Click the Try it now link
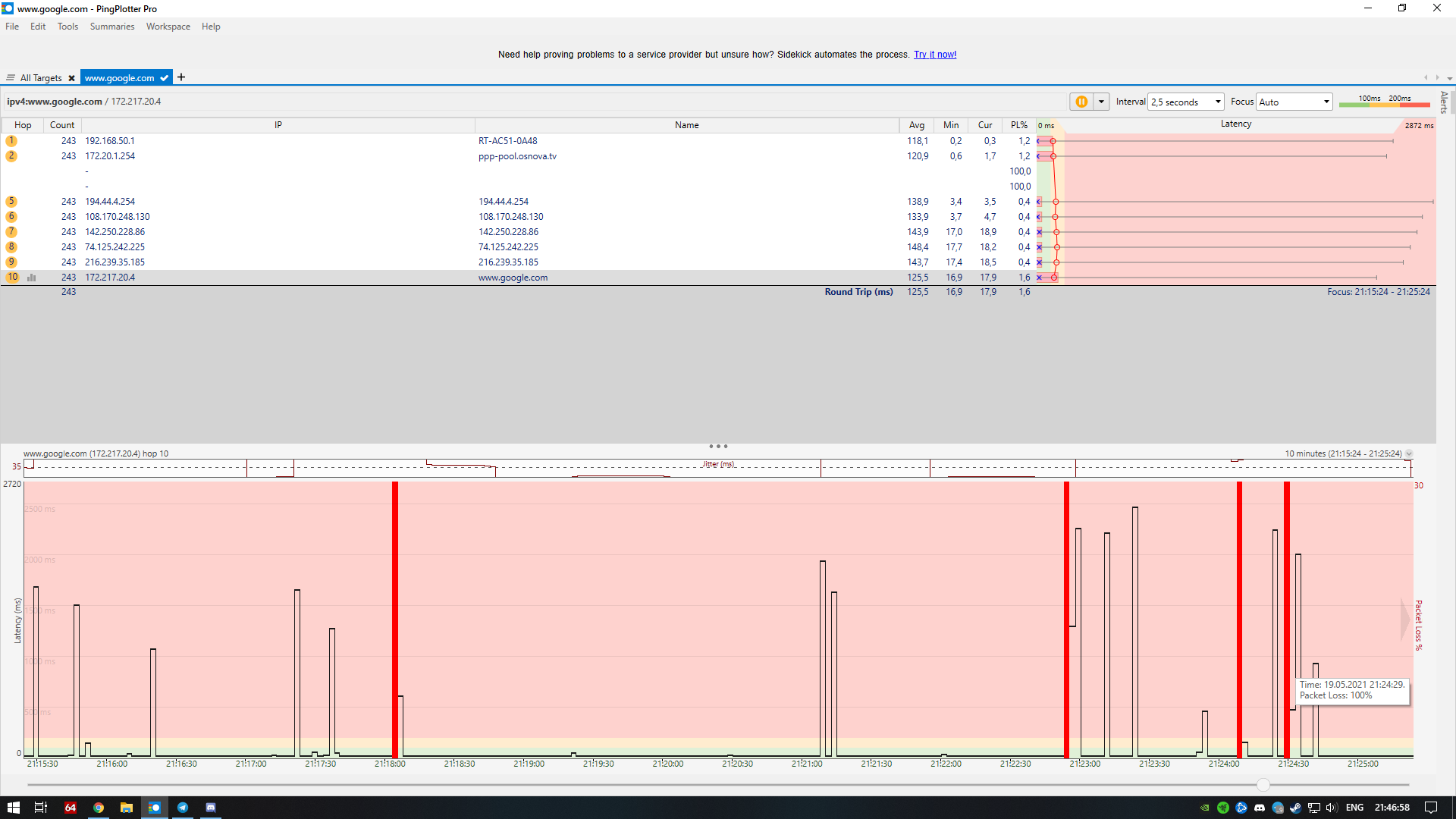Image resolution: width=1456 pixels, height=819 pixels. pos(934,55)
